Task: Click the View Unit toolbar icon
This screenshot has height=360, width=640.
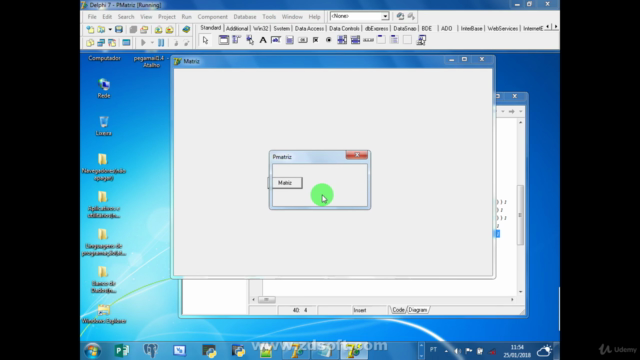Action: tap(90, 42)
